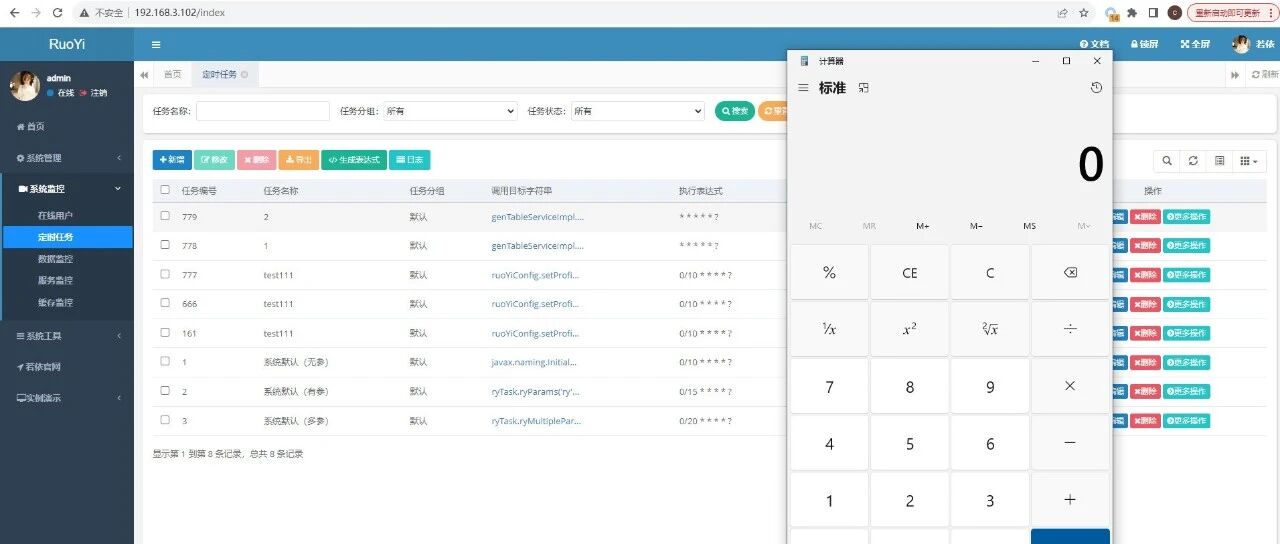The width and height of the screenshot is (1280, 544).
Task: Click the calculator divide key
Action: [1070, 329]
